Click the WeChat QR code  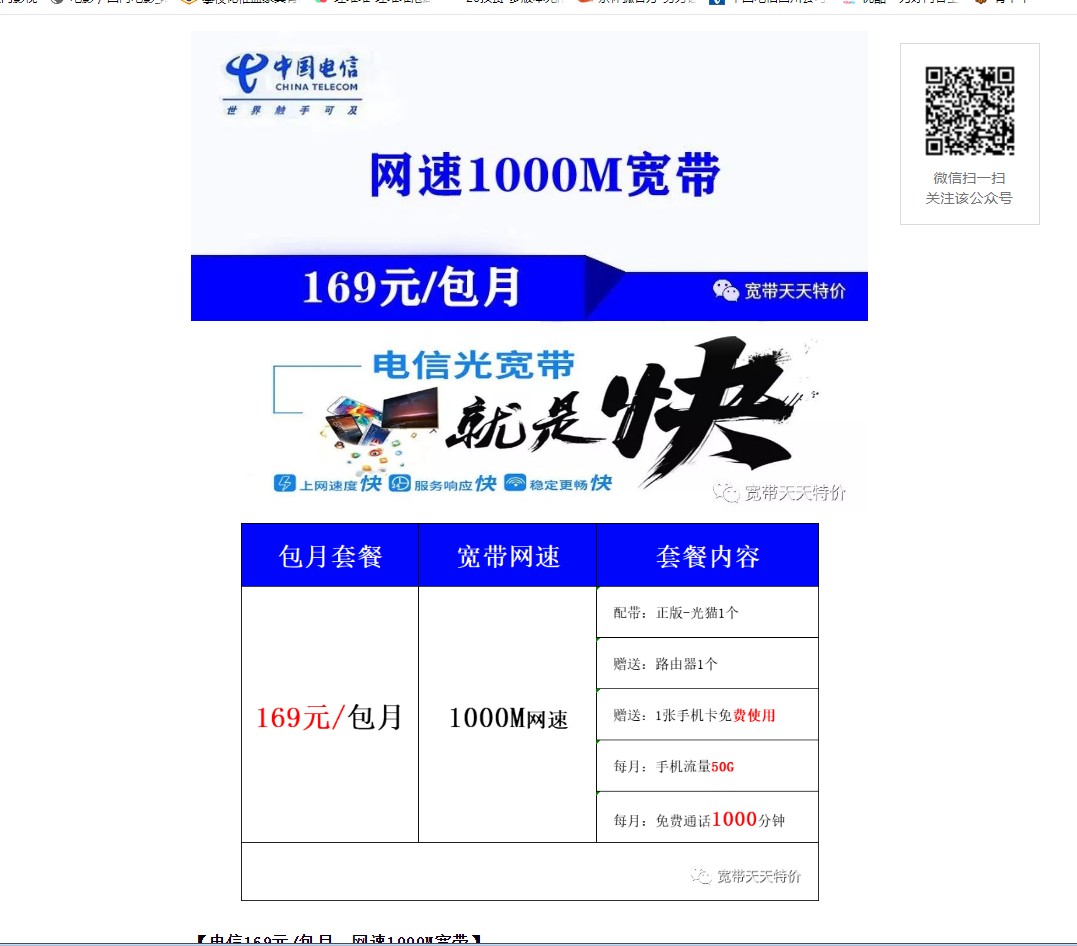pos(969,111)
